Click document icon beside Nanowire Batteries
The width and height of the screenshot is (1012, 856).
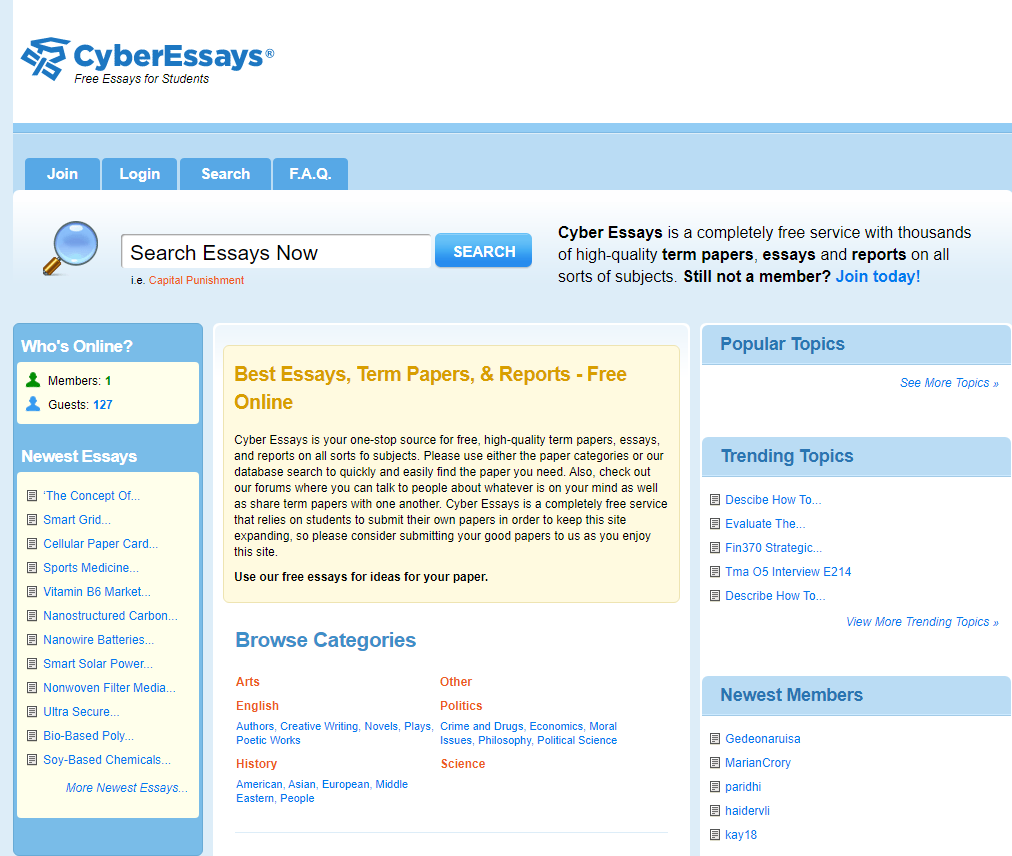(x=32, y=640)
